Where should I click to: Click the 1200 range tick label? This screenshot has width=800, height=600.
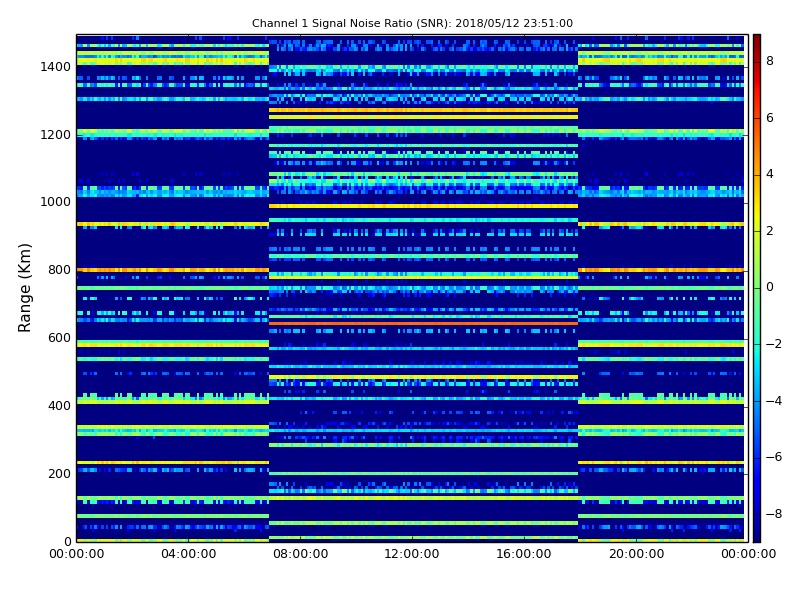click(x=56, y=135)
